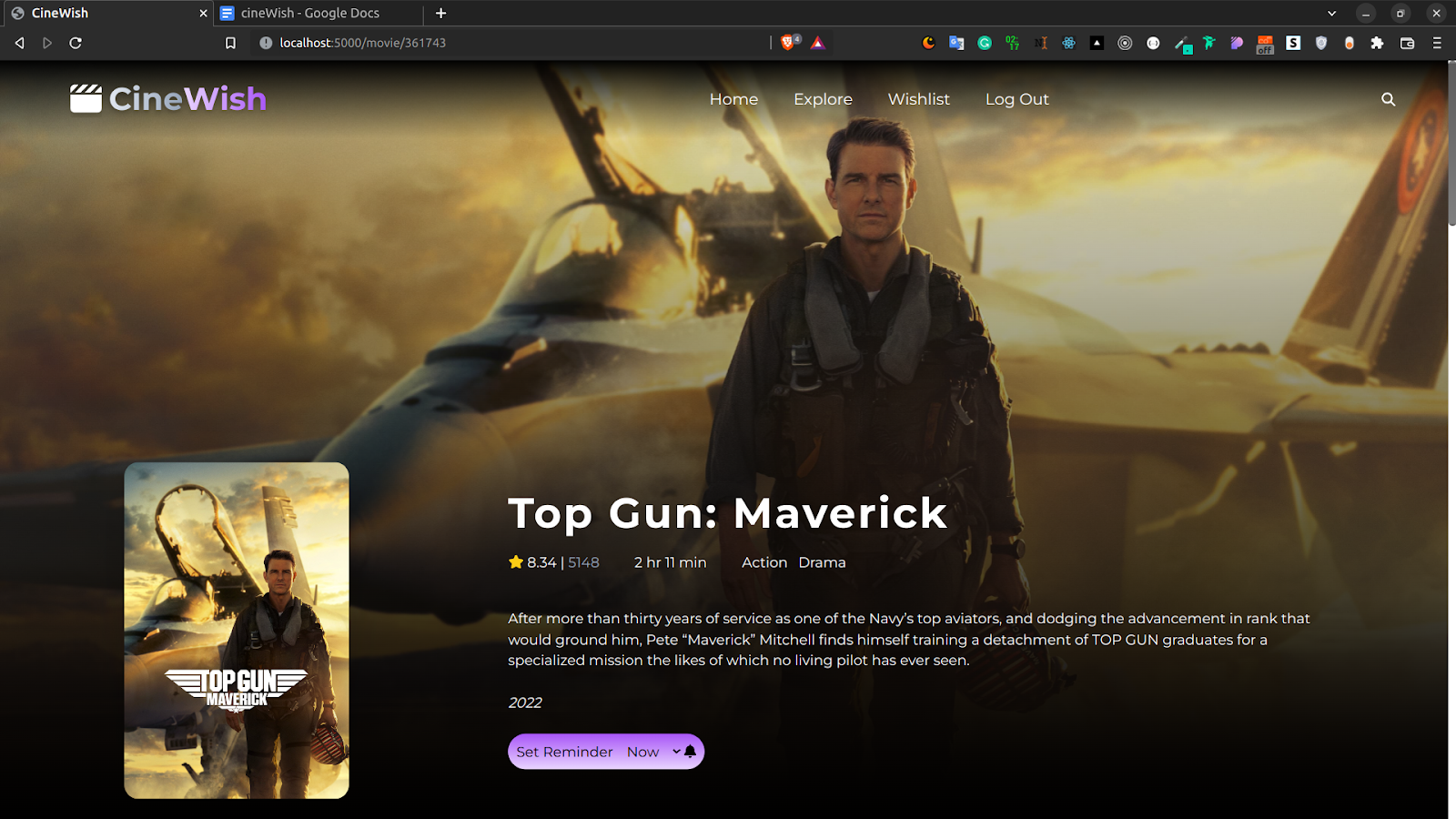1456x819 pixels.
Task: Click the browser forward arrow
Action: tap(47, 43)
